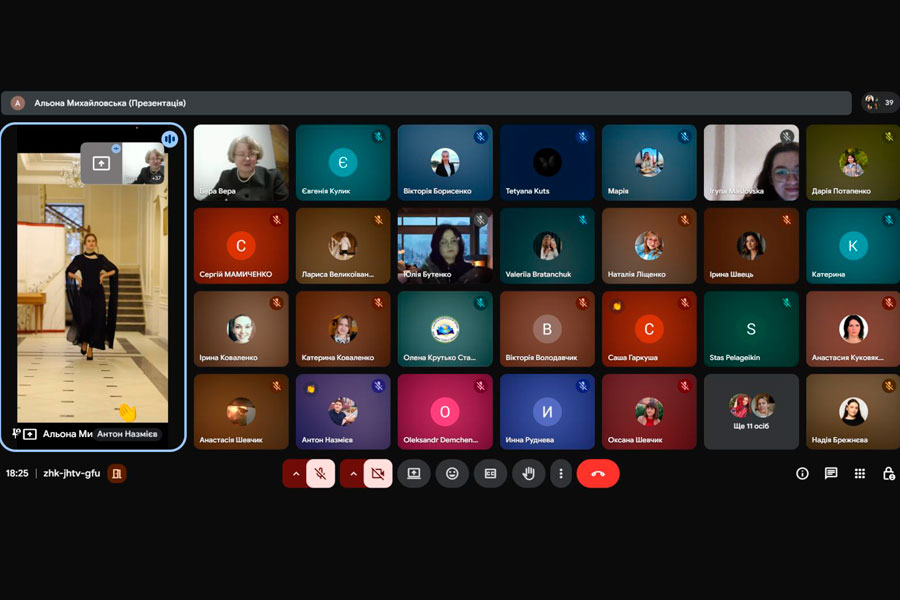The image size is (900, 600).
Task: Click muted mic icon on Сергій МАМИЧЕНКО tile
Action: (277, 220)
